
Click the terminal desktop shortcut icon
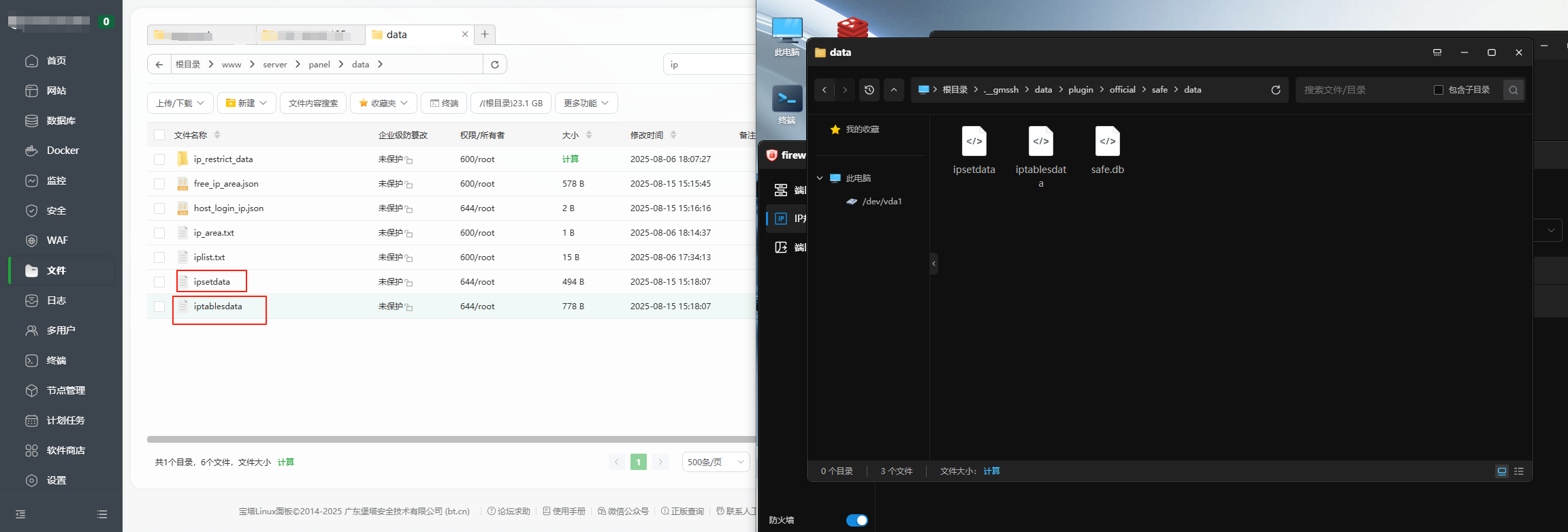coord(787,99)
